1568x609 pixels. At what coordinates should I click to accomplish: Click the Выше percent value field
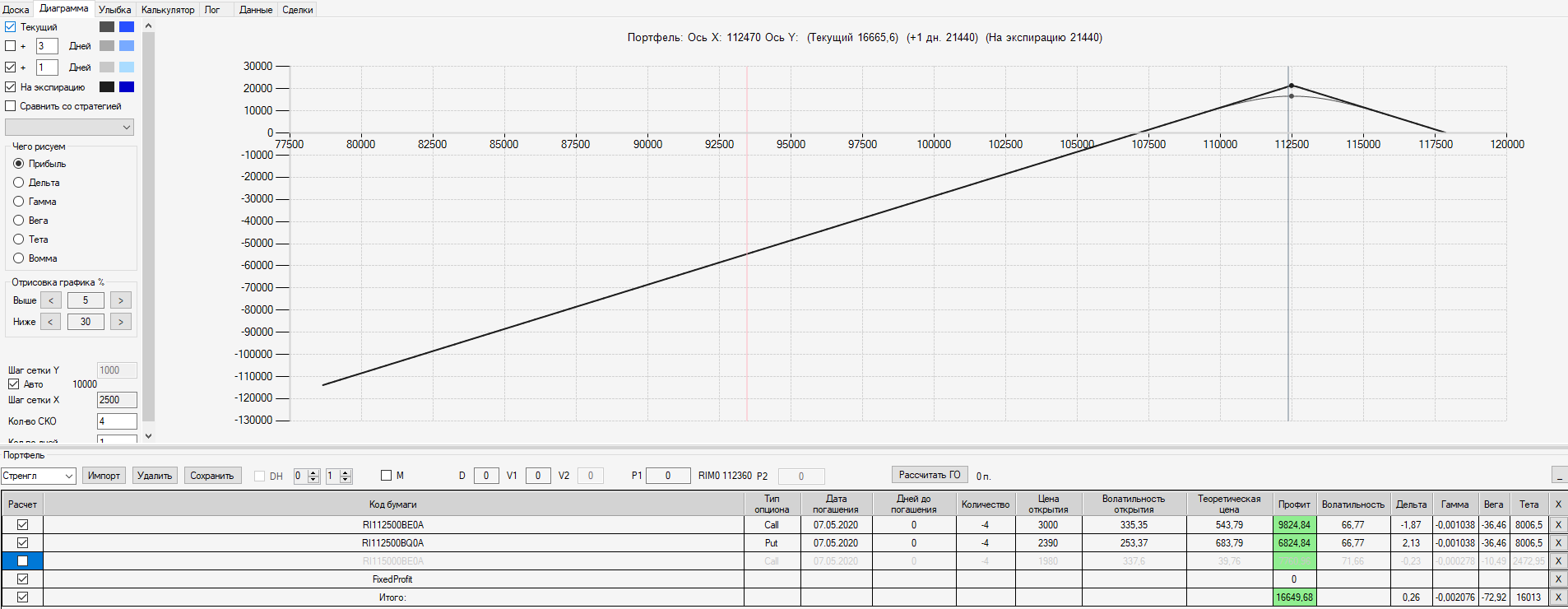tap(86, 300)
